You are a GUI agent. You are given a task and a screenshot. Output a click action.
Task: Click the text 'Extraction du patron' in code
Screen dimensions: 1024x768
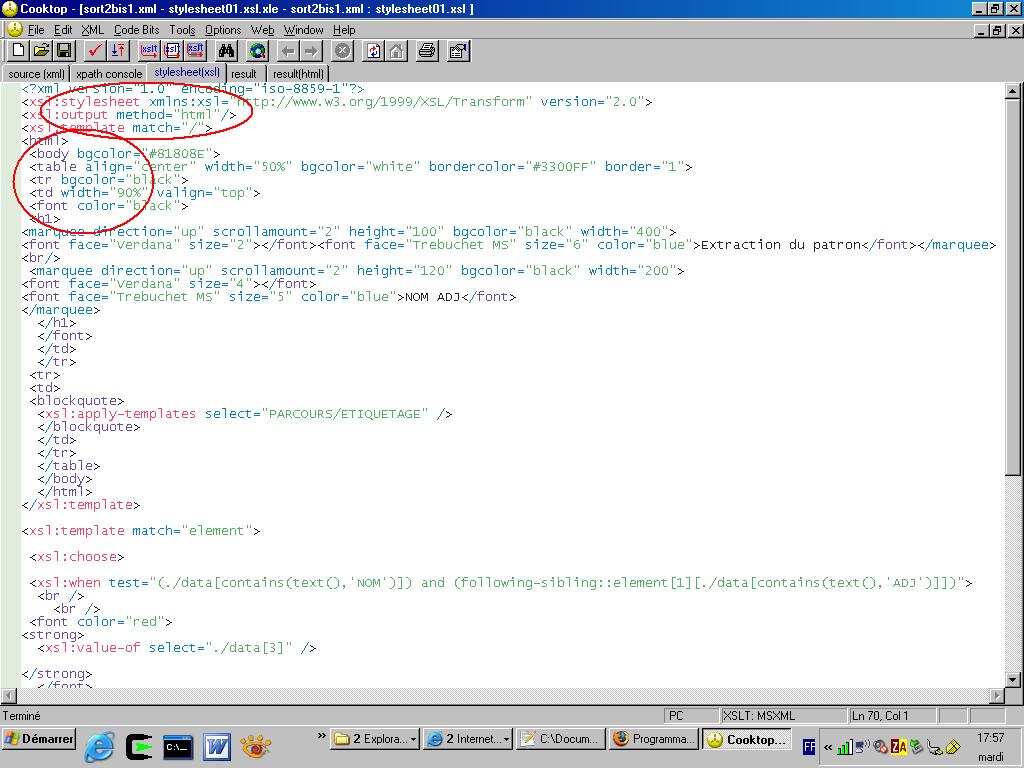pyautogui.click(x=781, y=245)
